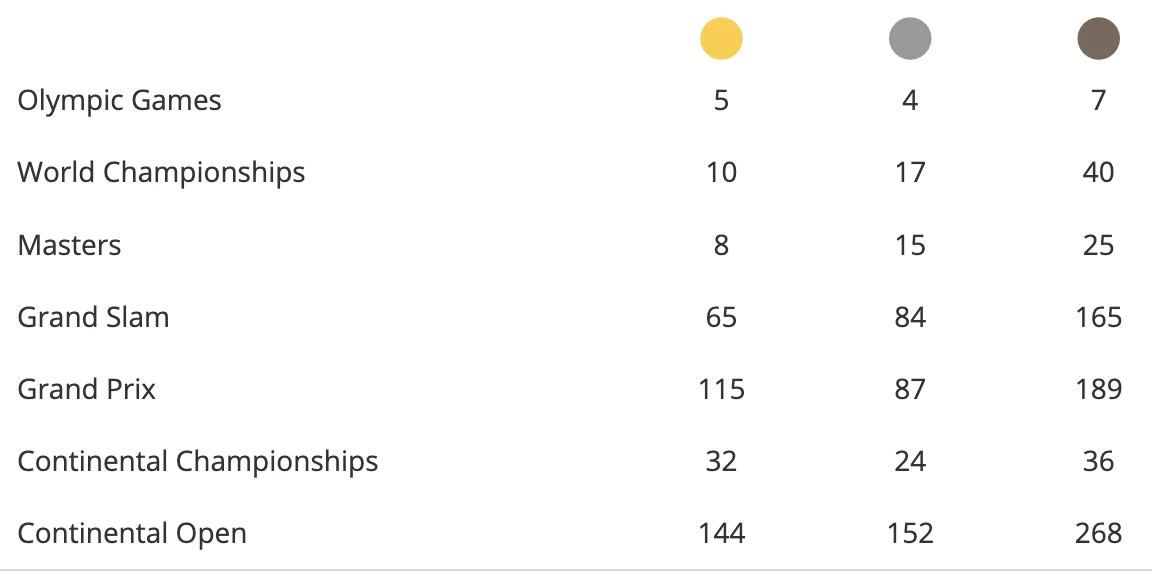Viewport: 1152px width, 574px height.
Task: Click Grand Prix gold count 115
Action: coord(721,389)
